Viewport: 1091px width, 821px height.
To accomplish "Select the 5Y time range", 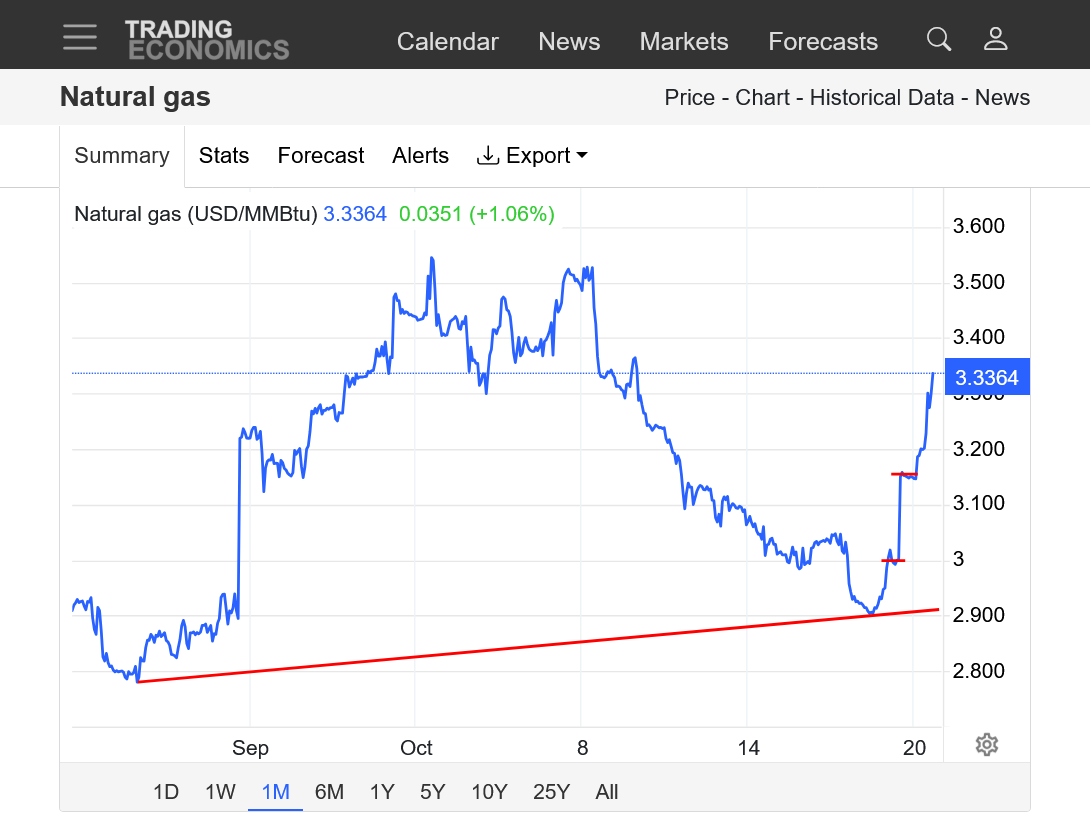I will pyautogui.click(x=432, y=792).
